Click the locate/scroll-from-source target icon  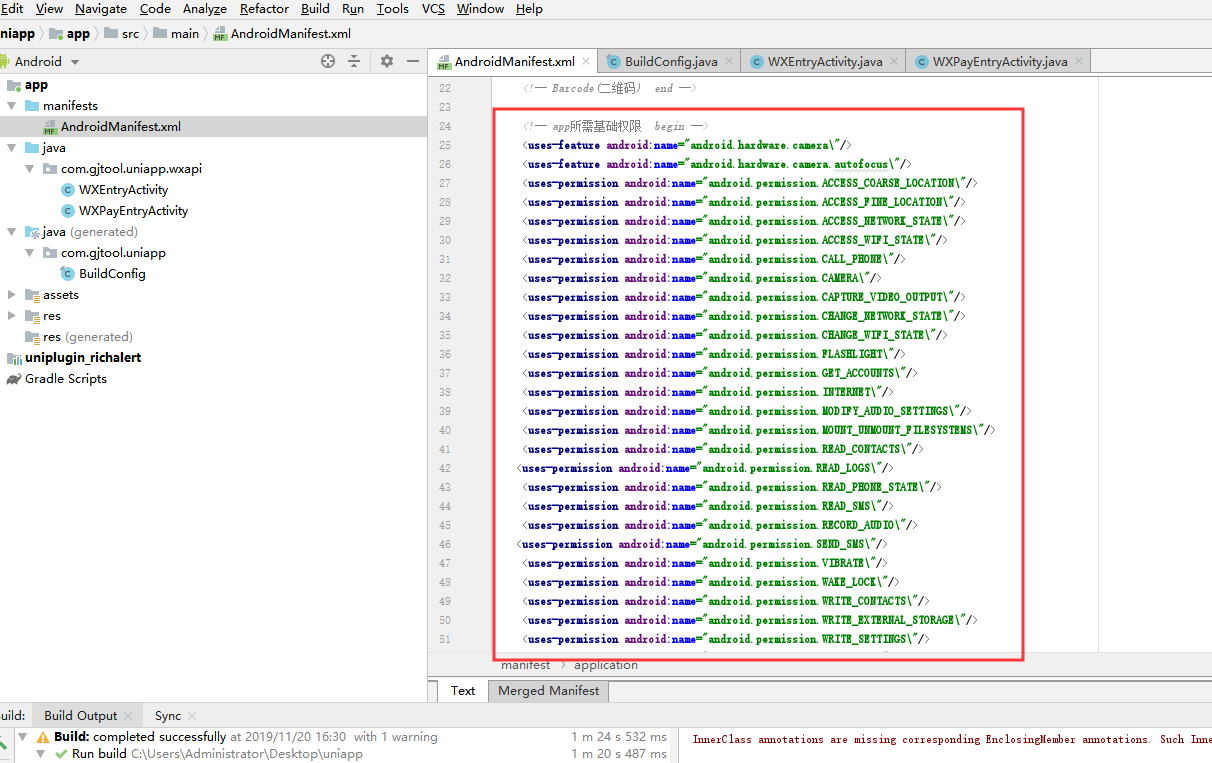[x=328, y=61]
